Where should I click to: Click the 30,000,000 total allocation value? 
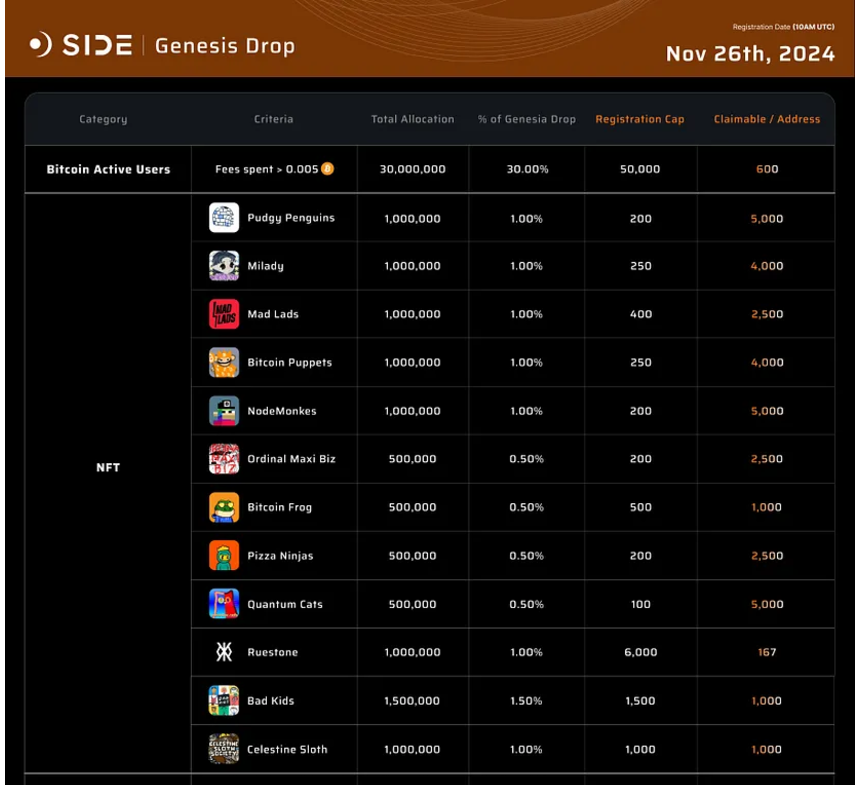point(413,169)
